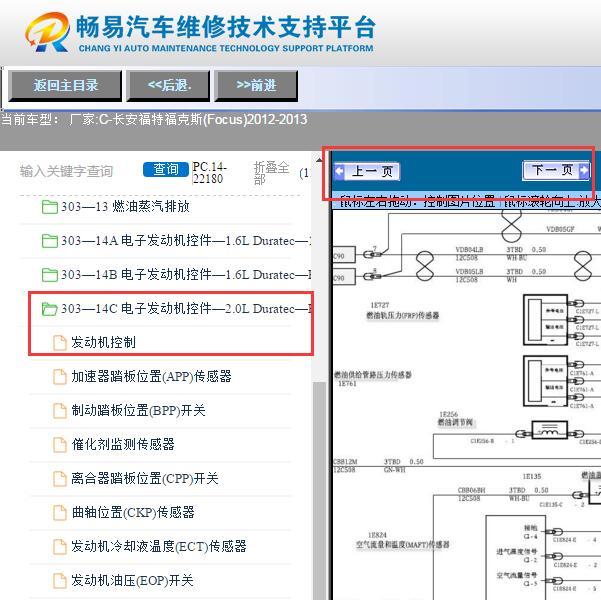This screenshot has height=600, width=601.
Task: Click the 当前车型 vehicle model text
Action: pyautogui.click(x=154, y=120)
